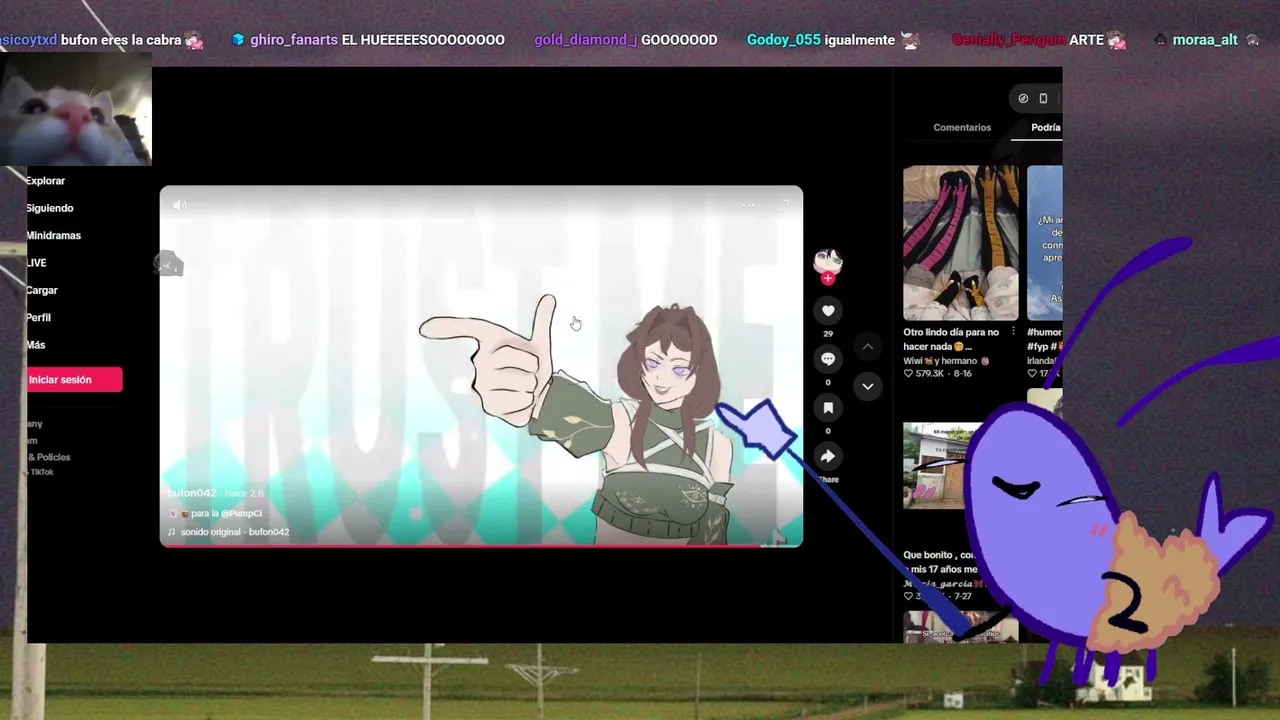Share the video with the arrow icon
Image resolution: width=1280 pixels, height=720 pixels.
pos(828,457)
